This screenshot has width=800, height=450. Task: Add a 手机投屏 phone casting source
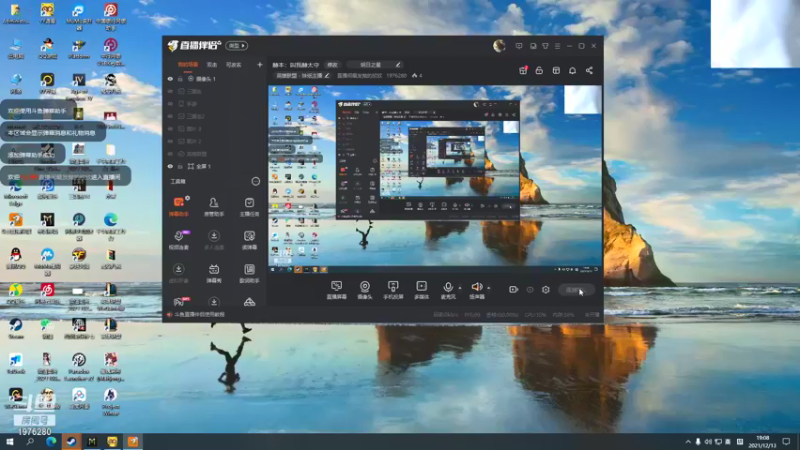(393, 289)
